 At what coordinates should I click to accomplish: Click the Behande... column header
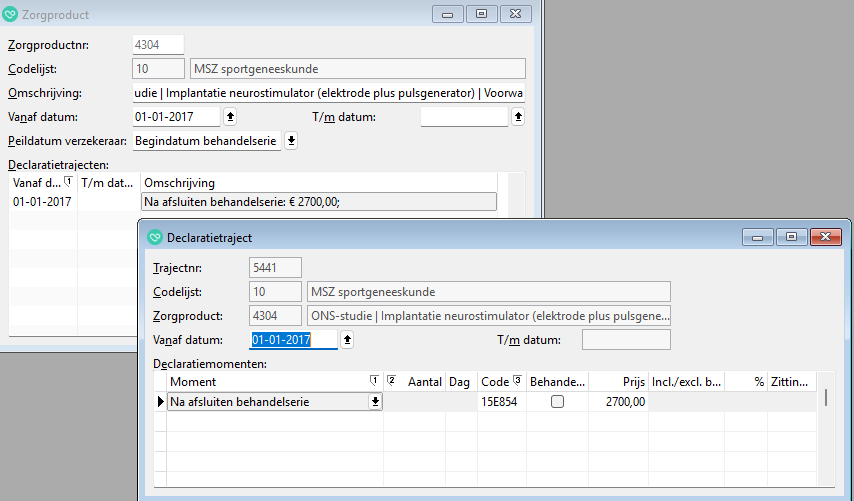click(x=557, y=382)
